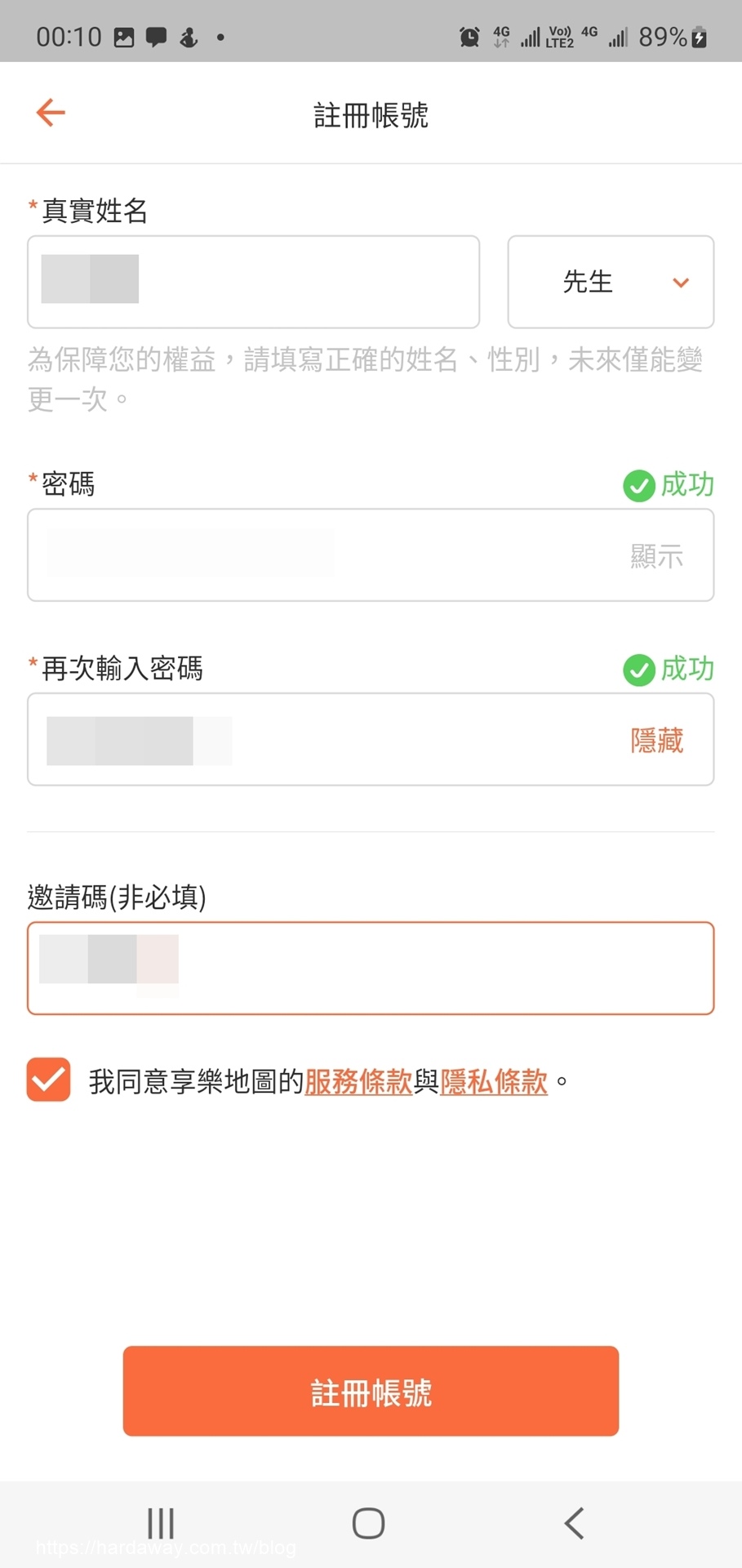Screen dimensions: 742x1568
Task: Open the 服務條款 link
Action: coord(358,1081)
